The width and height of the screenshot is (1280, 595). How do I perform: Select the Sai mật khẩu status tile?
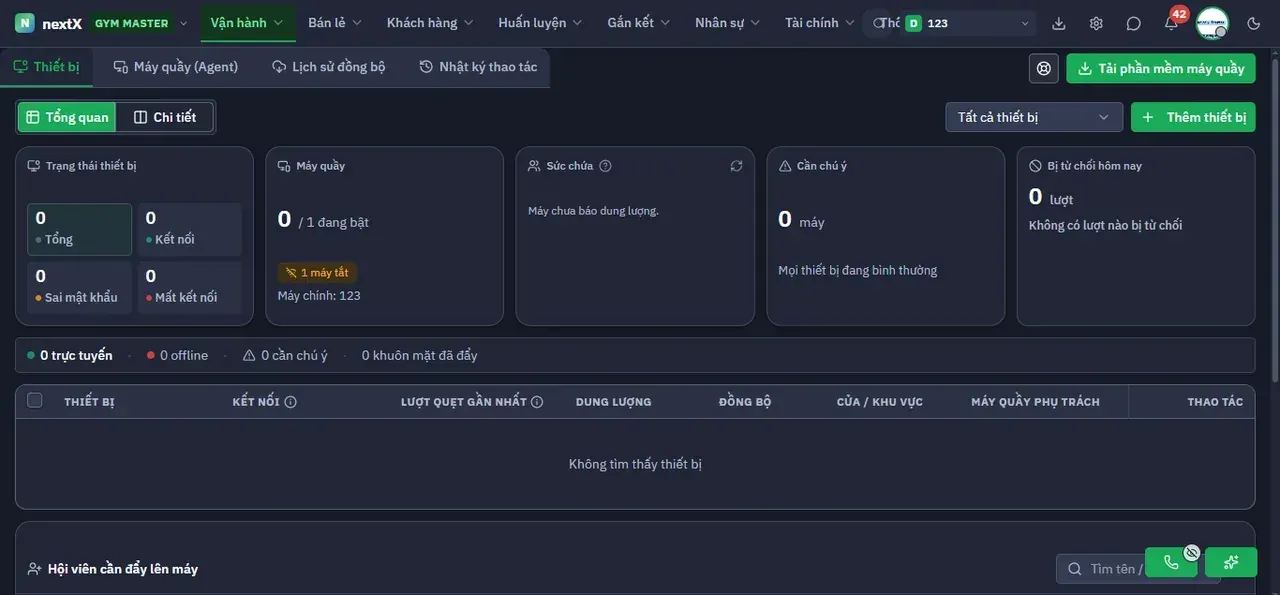click(79, 287)
